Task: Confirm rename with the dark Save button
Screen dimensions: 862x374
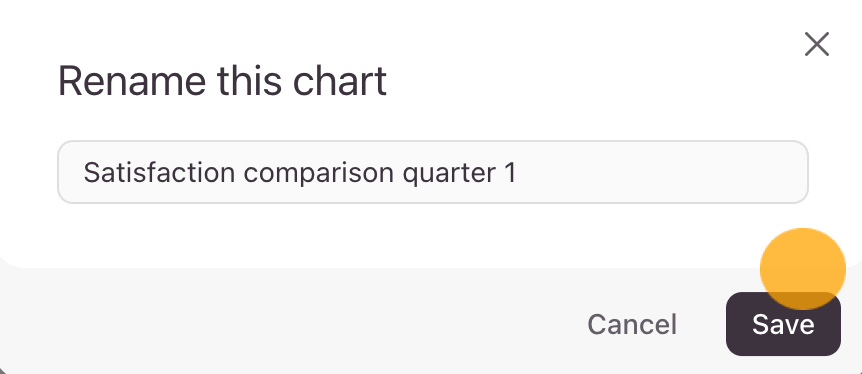Action: [x=783, y=324]
